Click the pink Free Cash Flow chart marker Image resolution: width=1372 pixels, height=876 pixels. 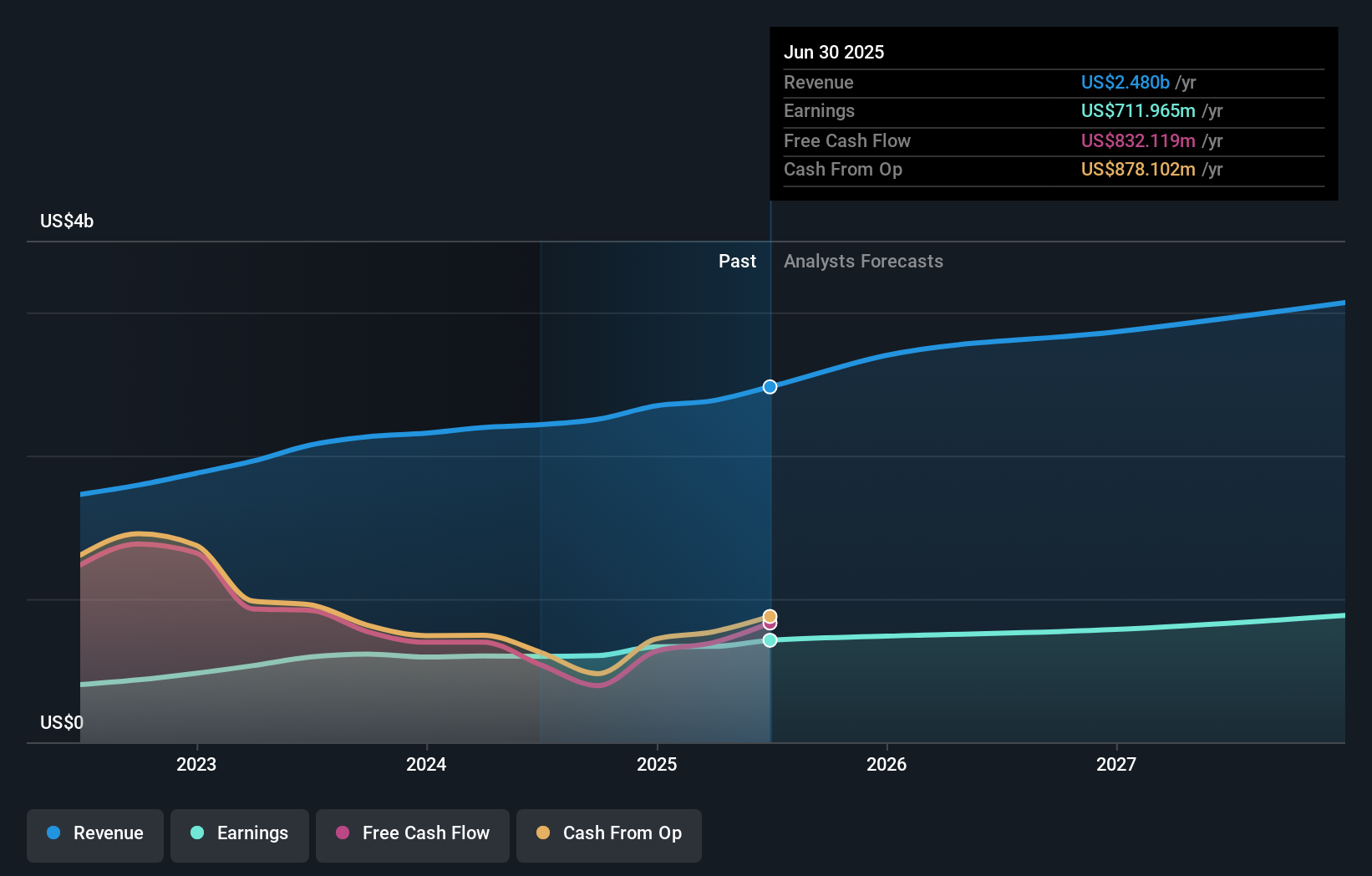pyautogui.click(x=769, y=624)
